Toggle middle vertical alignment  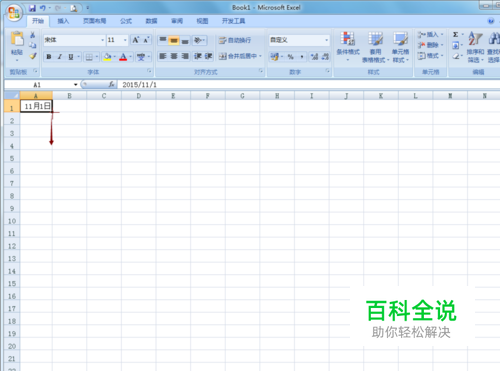[174, 40]
